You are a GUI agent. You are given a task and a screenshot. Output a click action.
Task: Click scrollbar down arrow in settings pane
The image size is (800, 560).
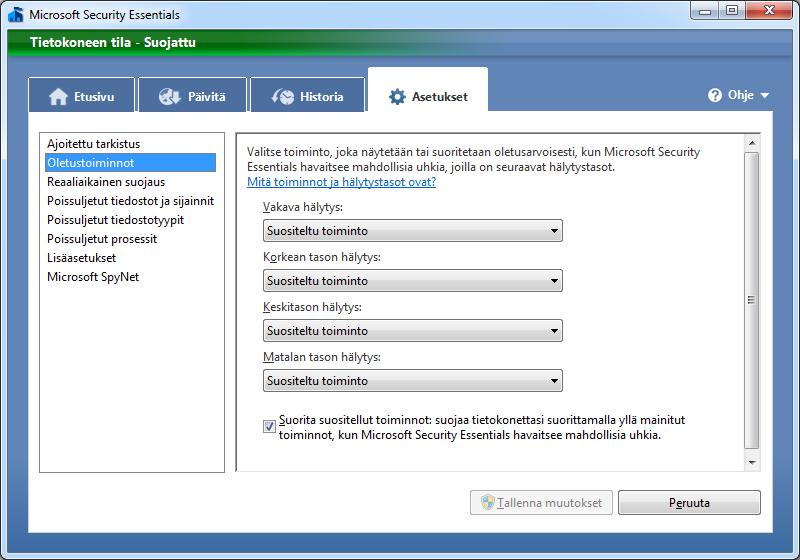(752, 463)
